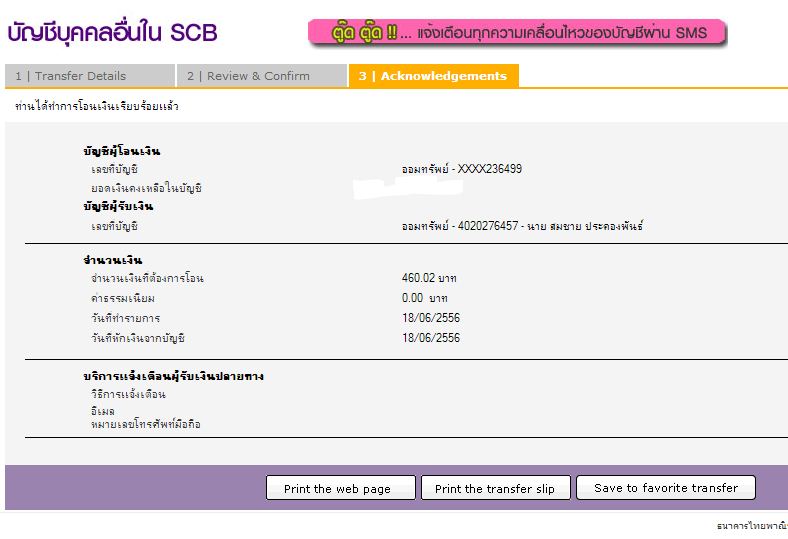The image size is (788, 539).
Task: Click the ธนาคารไทยพาณิชย์ footer text
Action: coord(752,526)
